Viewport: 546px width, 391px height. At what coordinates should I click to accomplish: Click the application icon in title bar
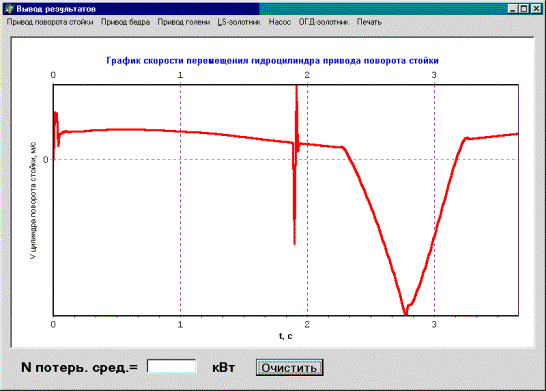click(9, 9)
